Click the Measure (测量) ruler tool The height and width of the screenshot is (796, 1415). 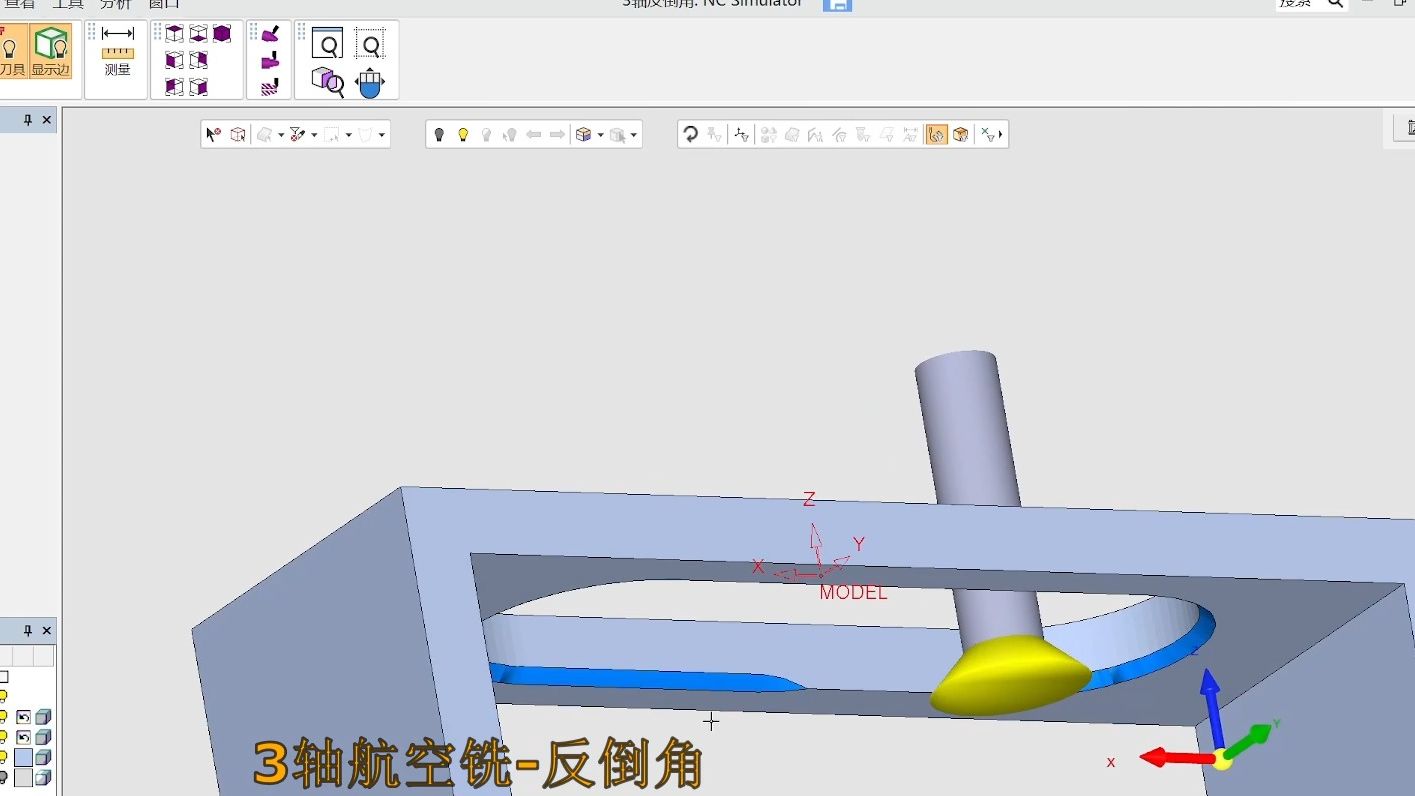pyautogui.click(x=117, y=49)
